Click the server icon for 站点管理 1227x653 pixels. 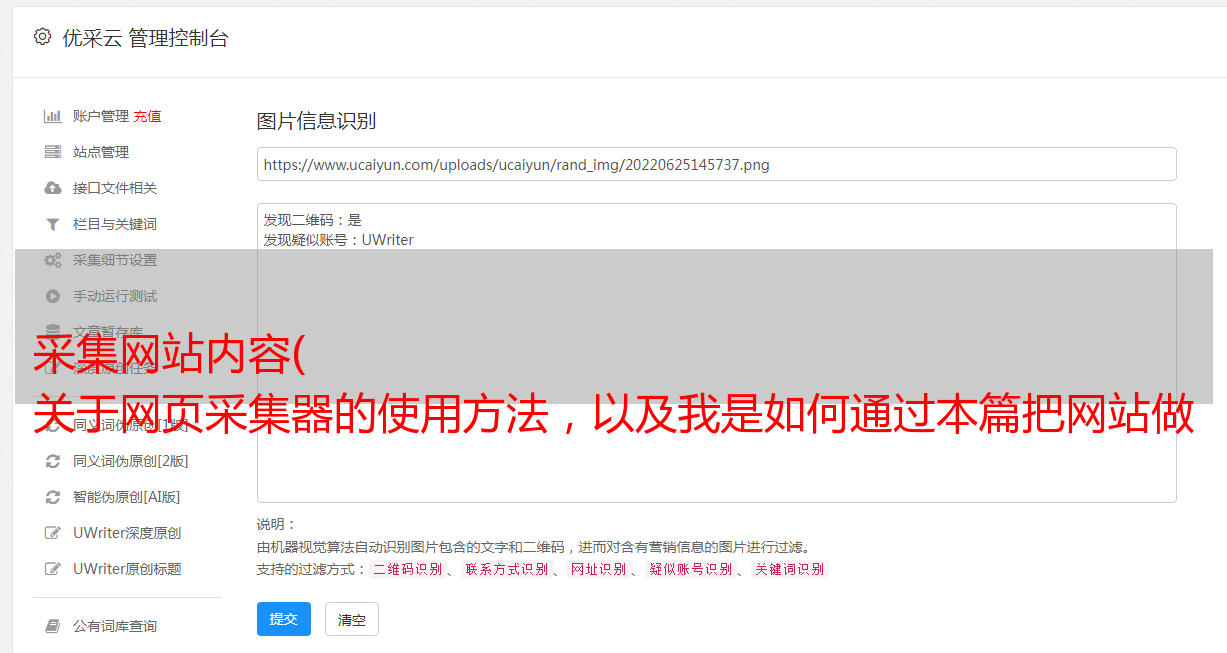click(x=53, y=152)
